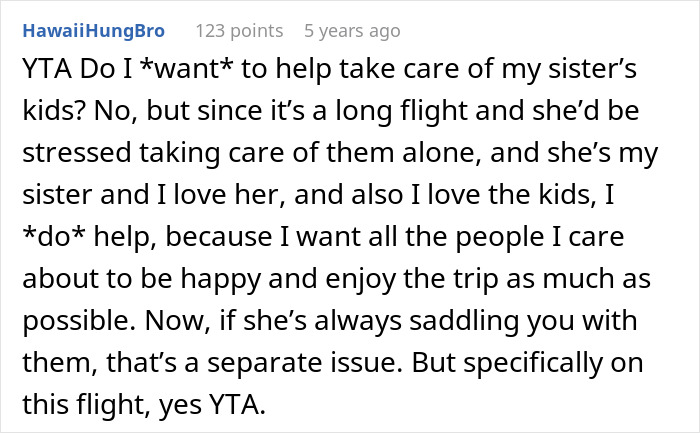Click the 123 points score

click(x=237, y=31)
